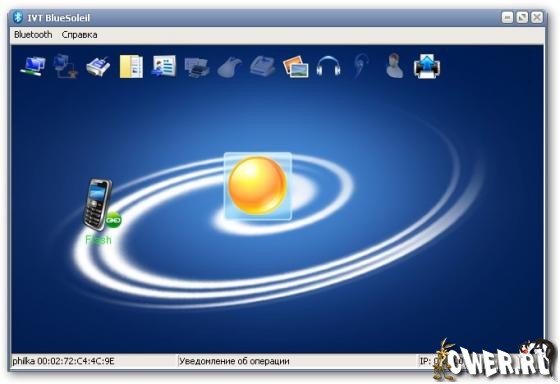
Task: Click the AV Headphone service icon
Action: pos(329,66)
